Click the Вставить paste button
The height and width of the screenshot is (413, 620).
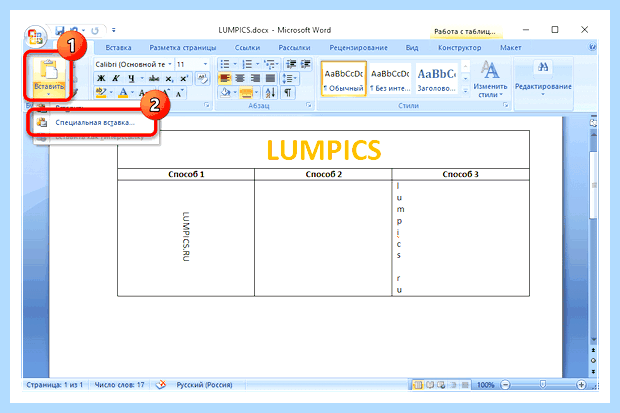tap(49, 78)
